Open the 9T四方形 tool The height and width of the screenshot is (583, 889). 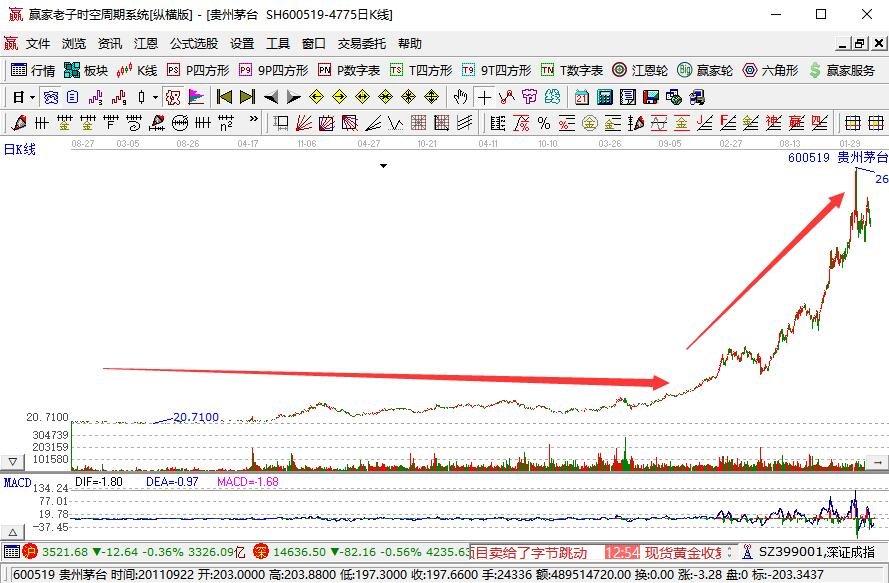click(496, 70)
